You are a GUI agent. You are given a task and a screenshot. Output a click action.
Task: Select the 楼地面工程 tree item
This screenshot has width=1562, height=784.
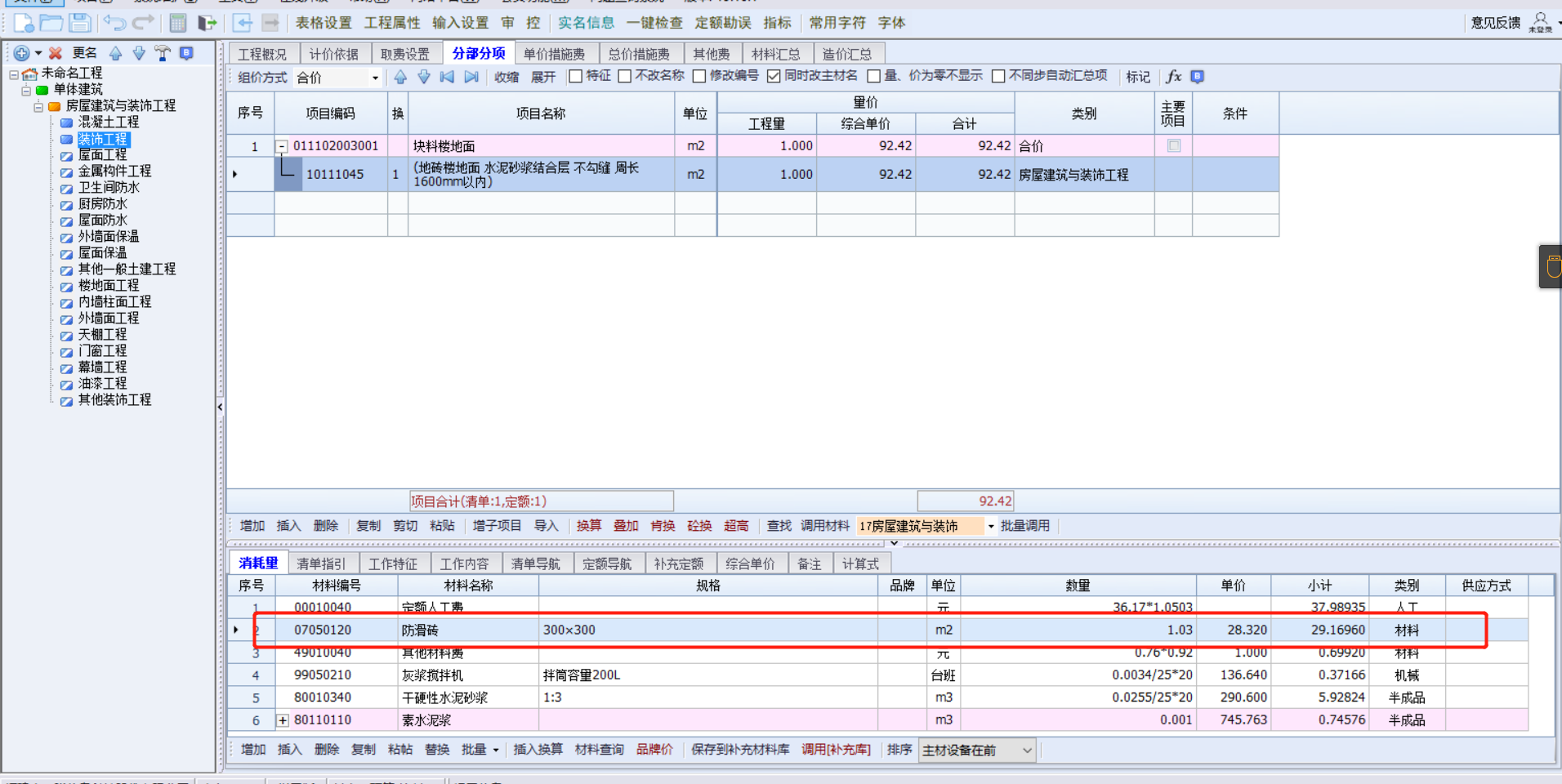[x=109, y=286]
